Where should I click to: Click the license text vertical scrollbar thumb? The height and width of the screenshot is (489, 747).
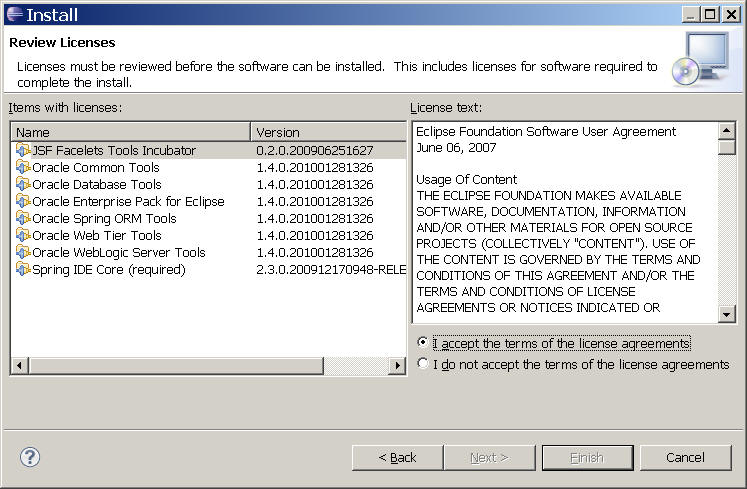(x=727, y=147)
